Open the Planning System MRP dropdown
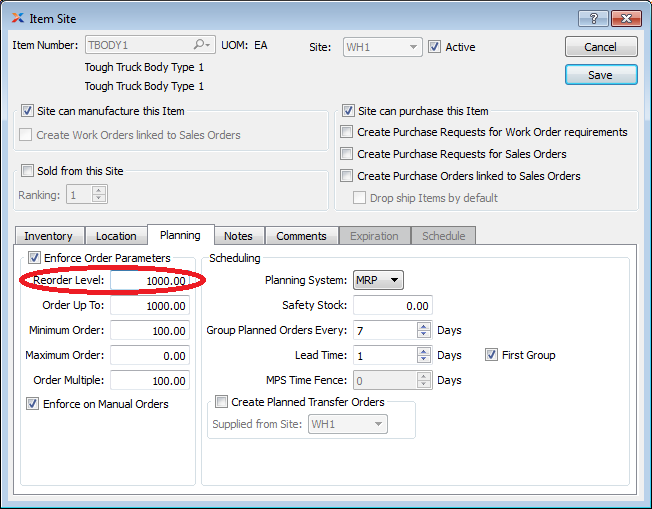The height and width of the screenshot is (509, 652). pyautogui.click(x=379, y=281)
